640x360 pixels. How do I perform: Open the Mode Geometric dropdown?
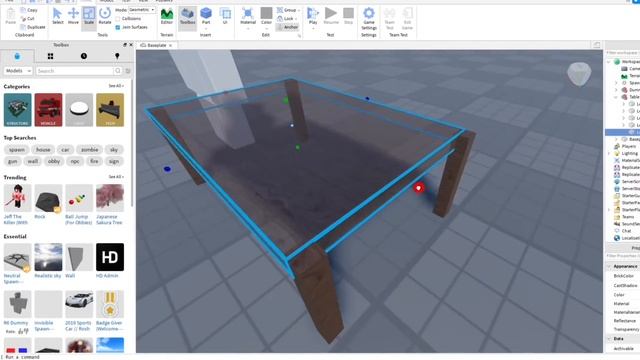pyautogui.click(x=142, y=10)
